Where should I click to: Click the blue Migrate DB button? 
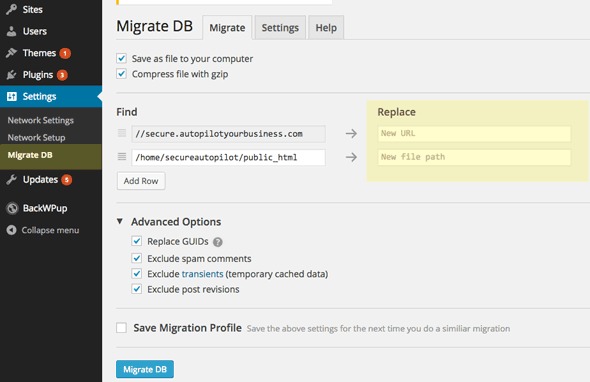point(145,369)
